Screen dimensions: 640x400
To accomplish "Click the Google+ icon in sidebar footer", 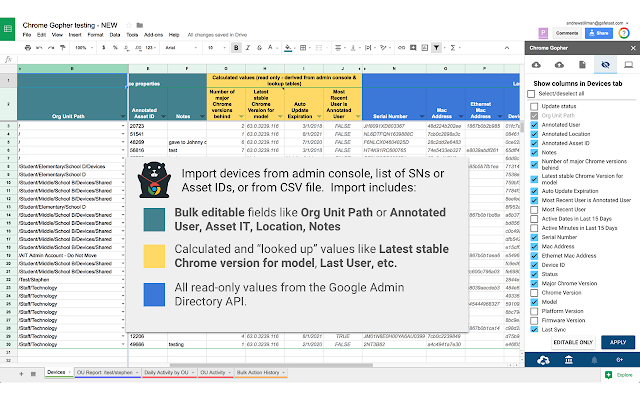I will (x=620, y=360).
